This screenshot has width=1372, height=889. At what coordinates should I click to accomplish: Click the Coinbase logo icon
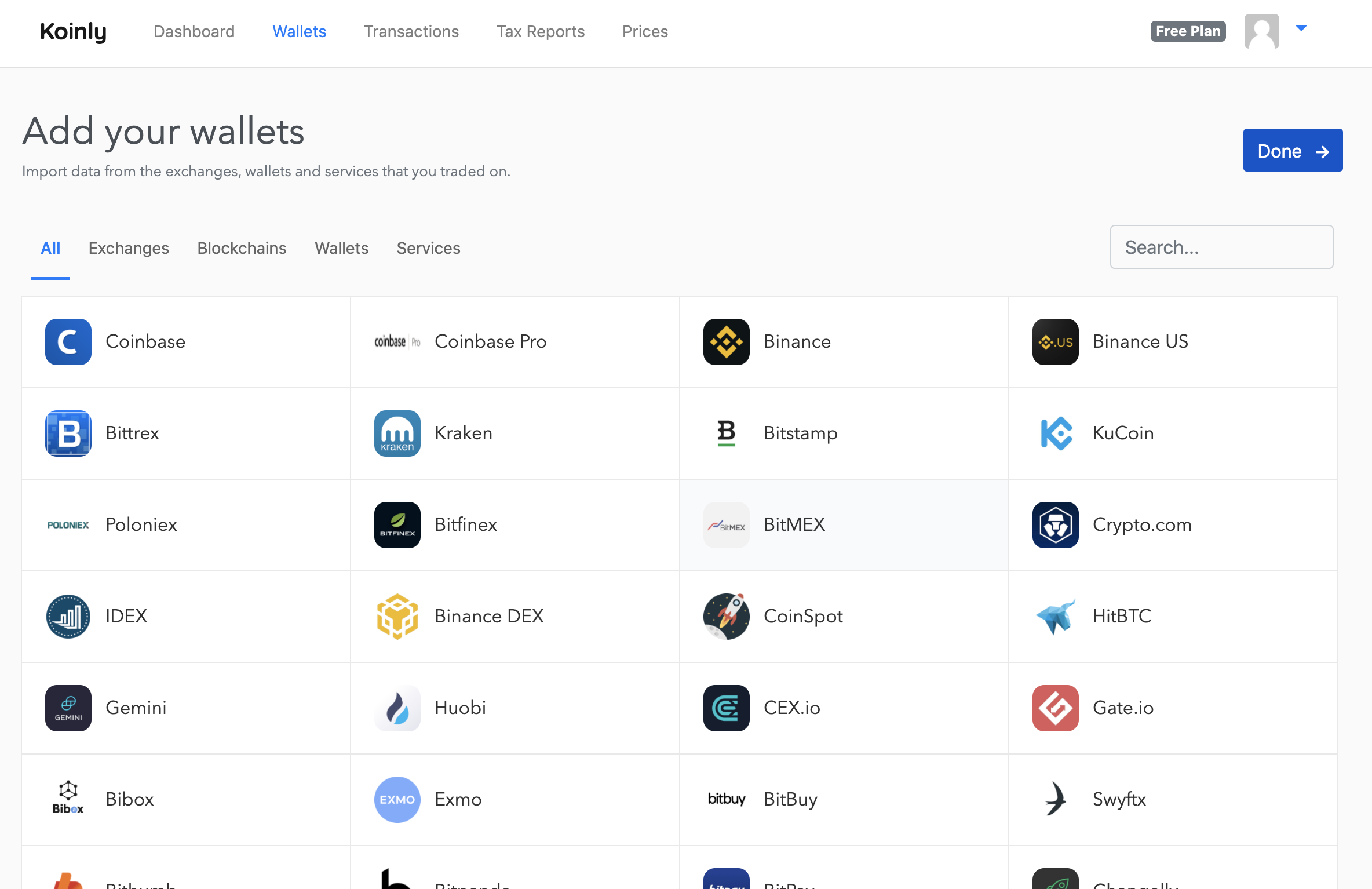pyautogui.click(x=68, y=342)
